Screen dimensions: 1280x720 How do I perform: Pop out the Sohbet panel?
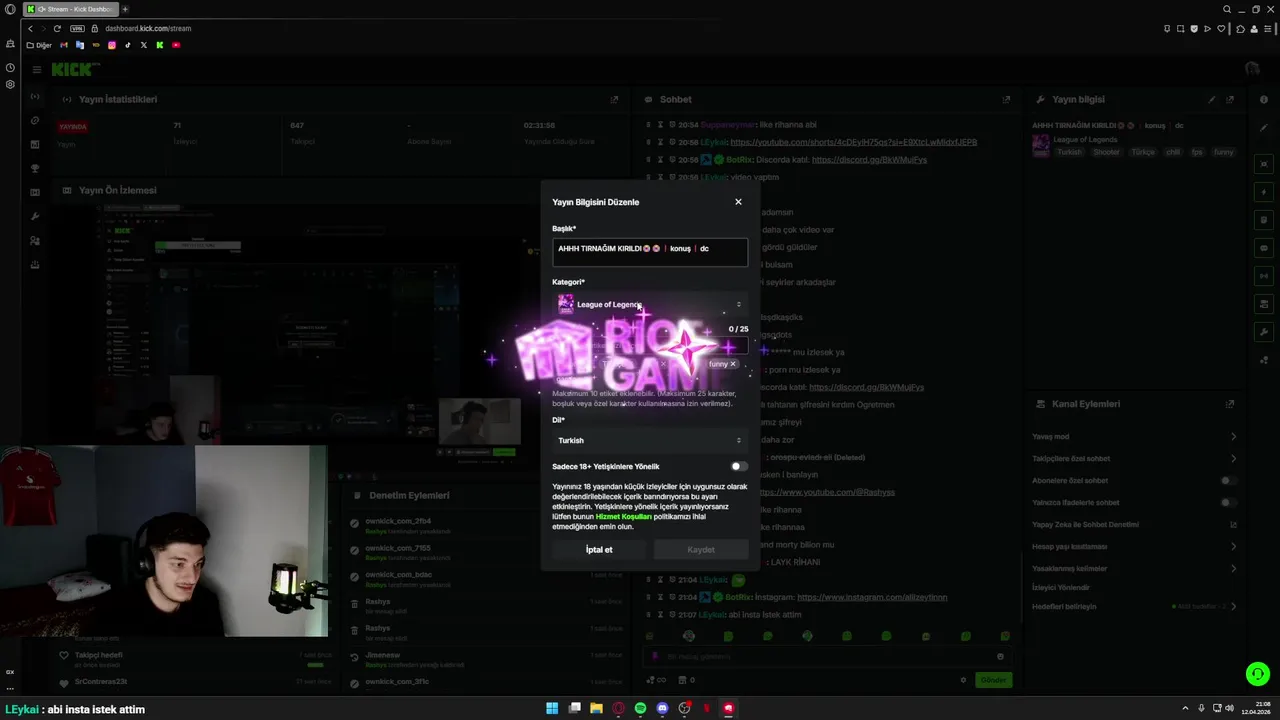[x=1006, y=100]
